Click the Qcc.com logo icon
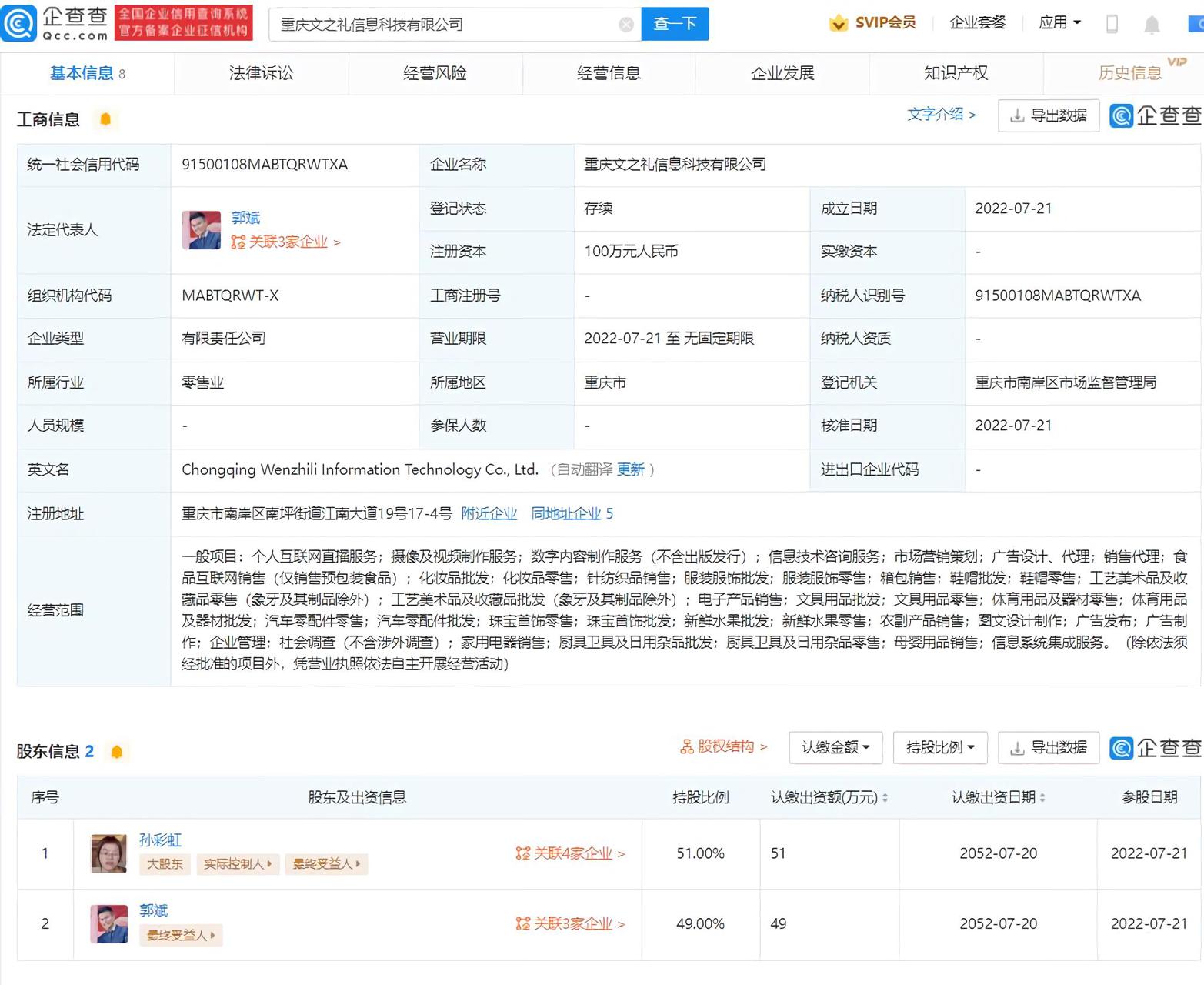The width and height of the screenshot is (1204, 985). [x=18, y=23]
